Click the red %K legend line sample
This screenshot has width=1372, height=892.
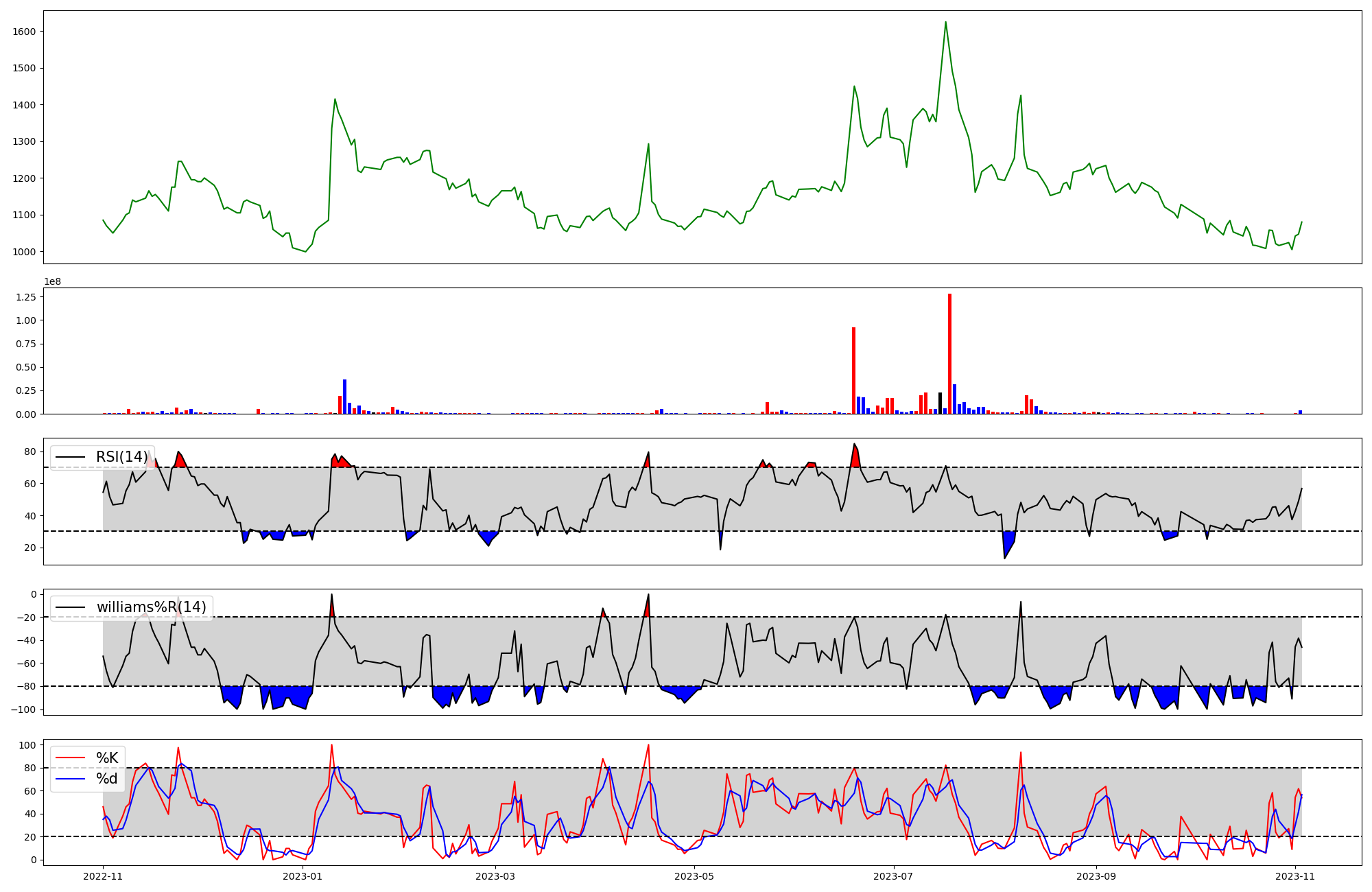coord(70,758)
